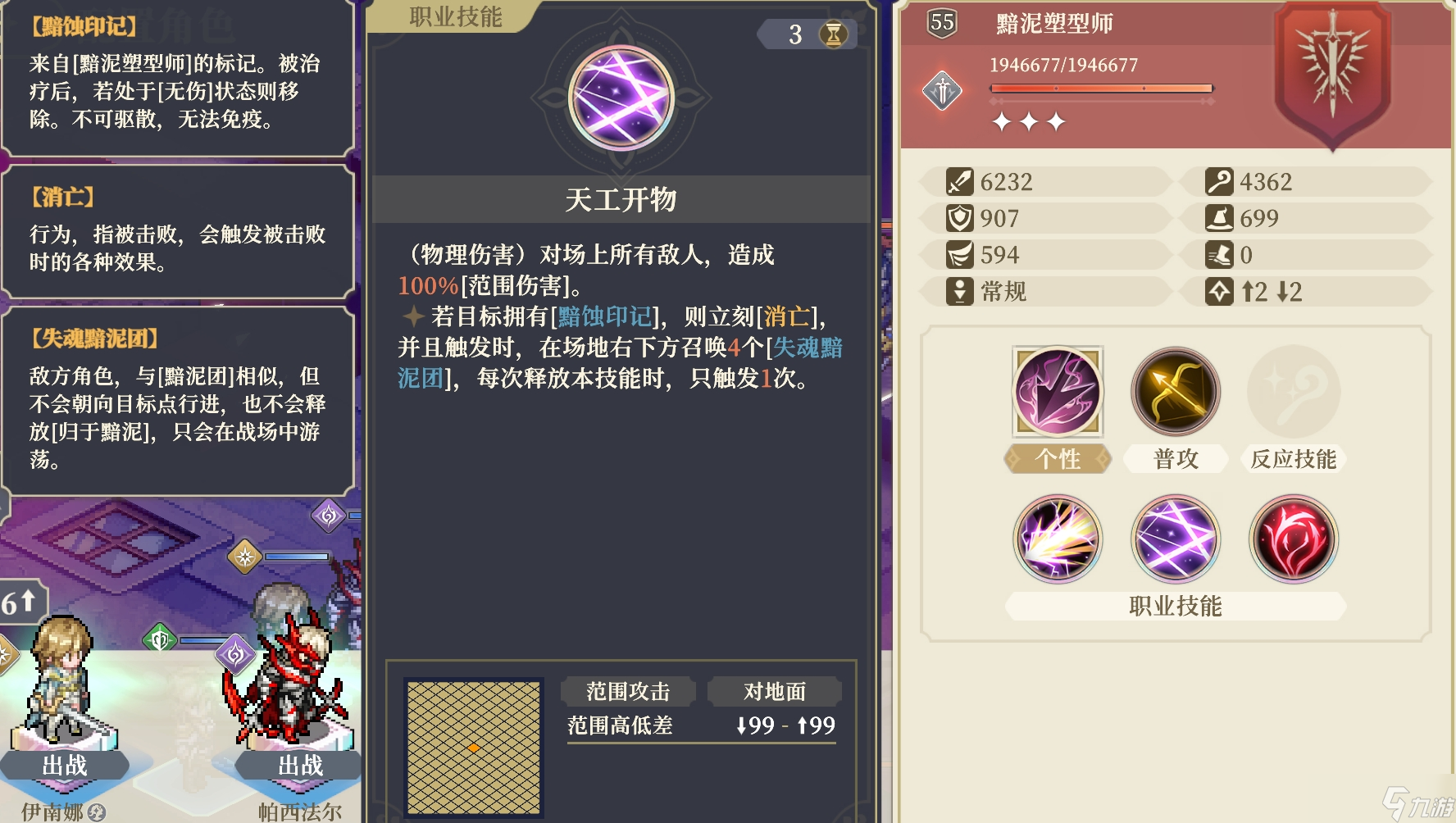Viewport: 1456px width, 823px height.
Task: Open the 个性 label tab
Action: [x=1058, y=459]
